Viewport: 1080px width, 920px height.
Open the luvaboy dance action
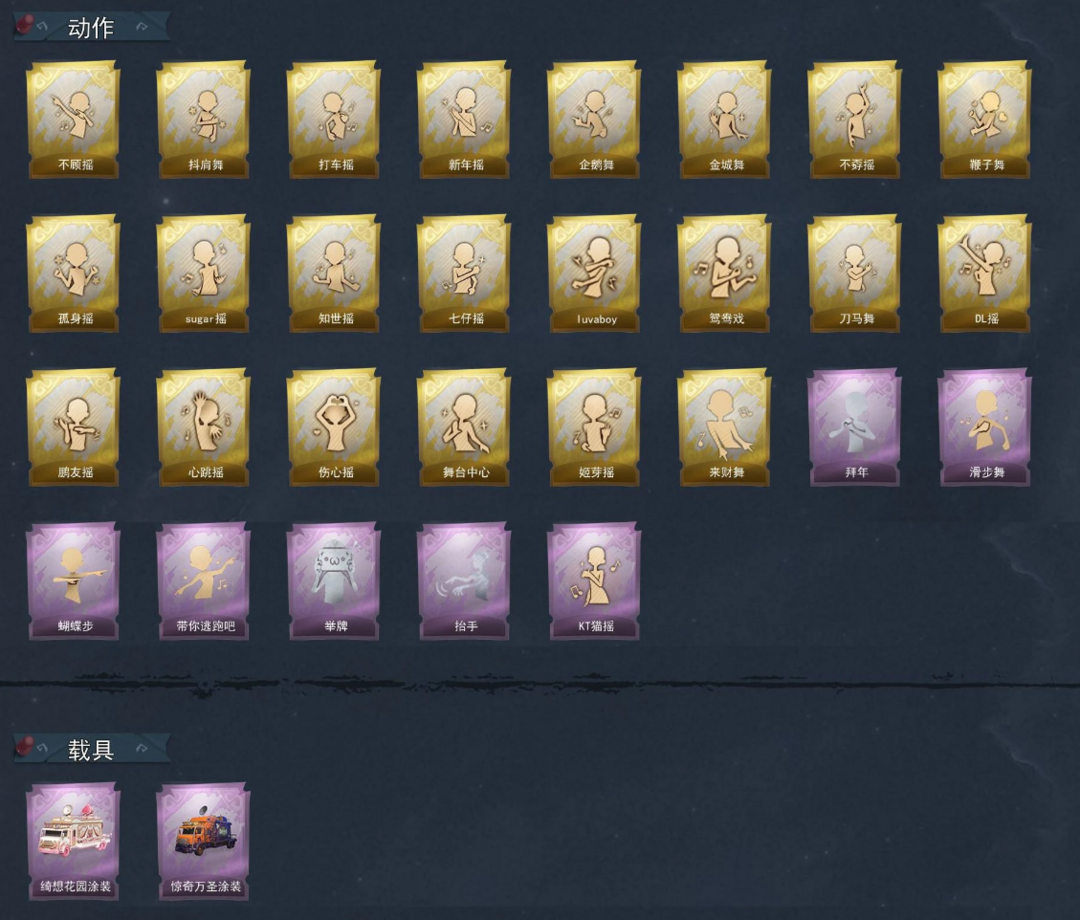tap(594, 273)
